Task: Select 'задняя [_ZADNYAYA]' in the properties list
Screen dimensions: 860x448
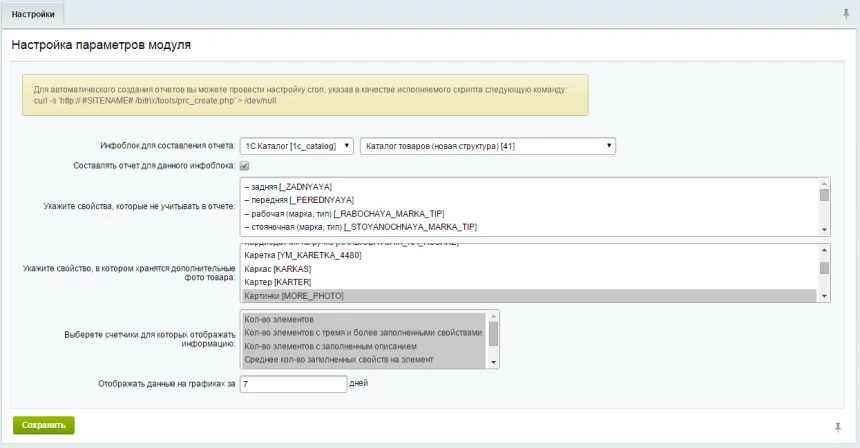Action: (x=288, y=187)
